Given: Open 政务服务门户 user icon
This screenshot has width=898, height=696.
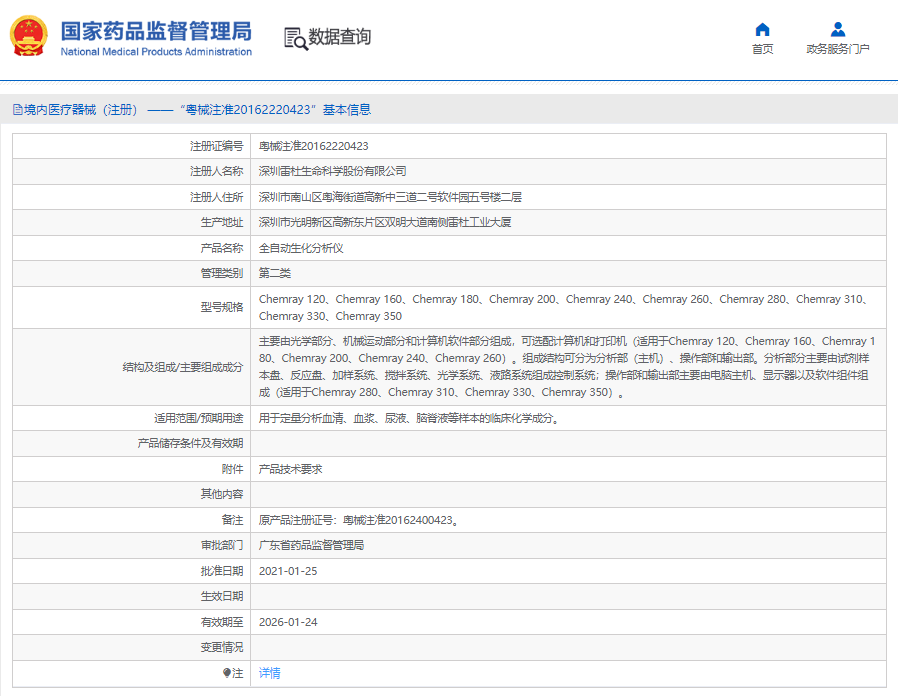Looking at the screenshot, I should point(837,29).
